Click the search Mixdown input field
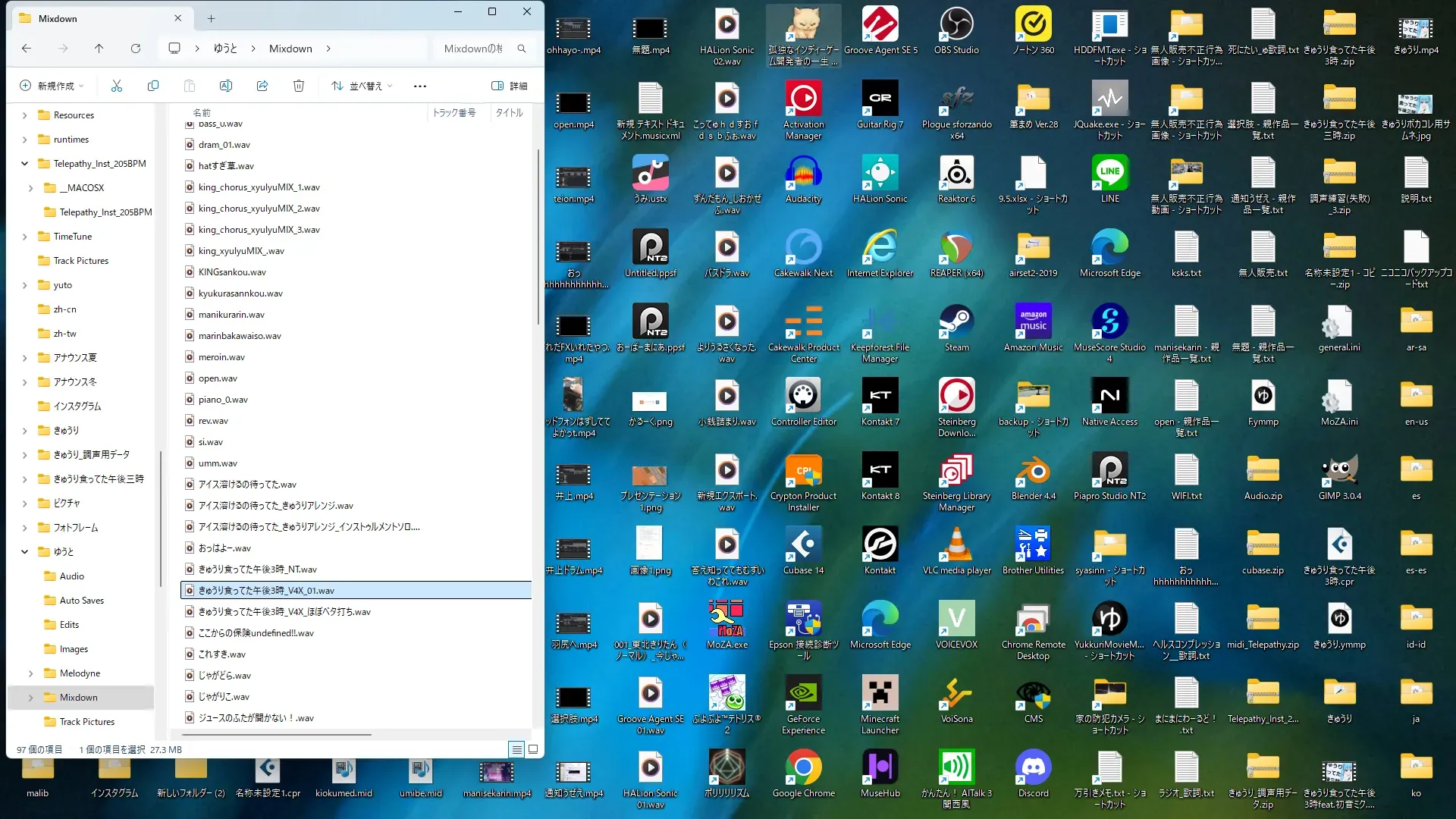Screen dimensions: 1456x819 click(474, 49)
